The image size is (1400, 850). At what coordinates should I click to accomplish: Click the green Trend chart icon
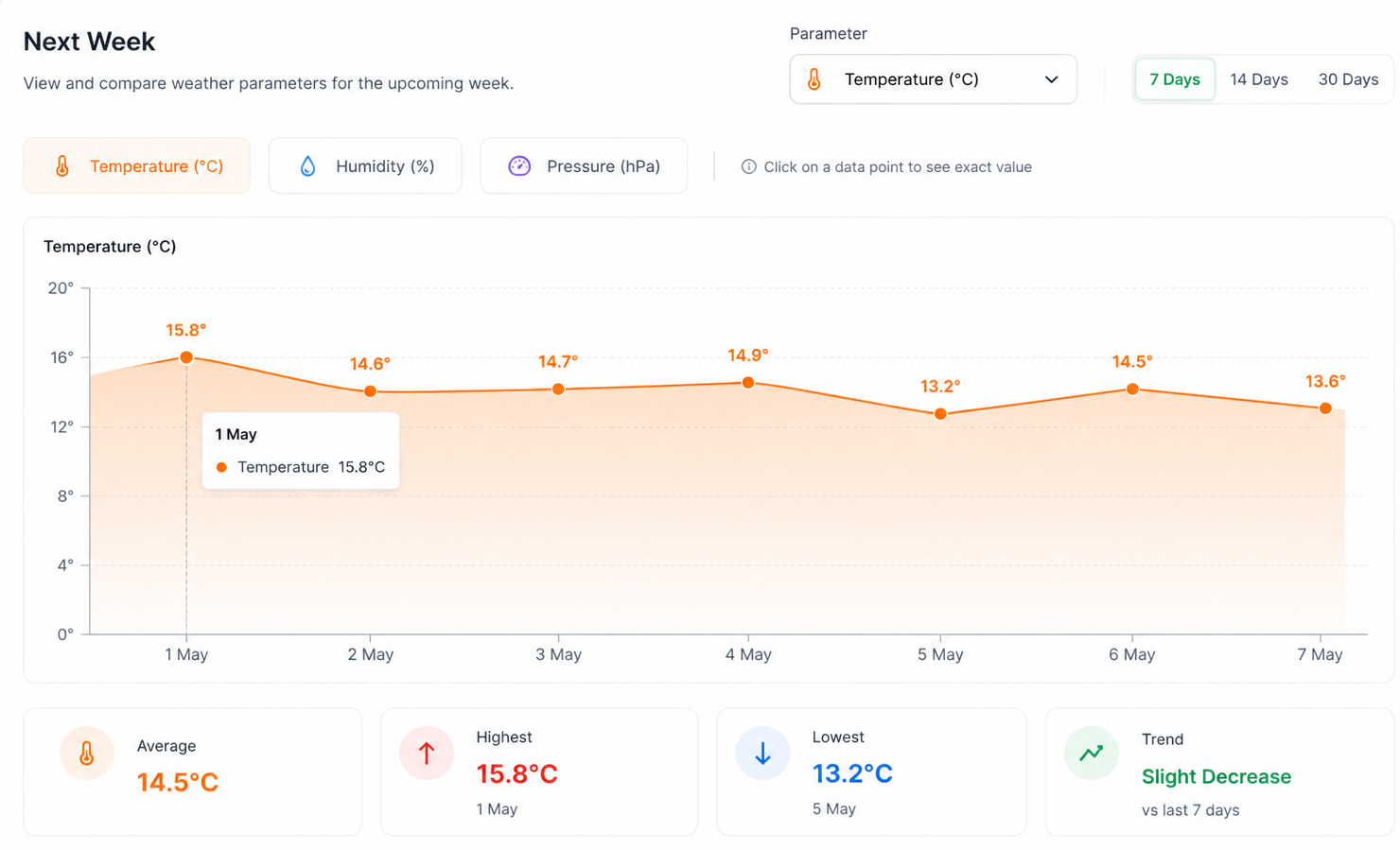click(x=1092, y=753)
